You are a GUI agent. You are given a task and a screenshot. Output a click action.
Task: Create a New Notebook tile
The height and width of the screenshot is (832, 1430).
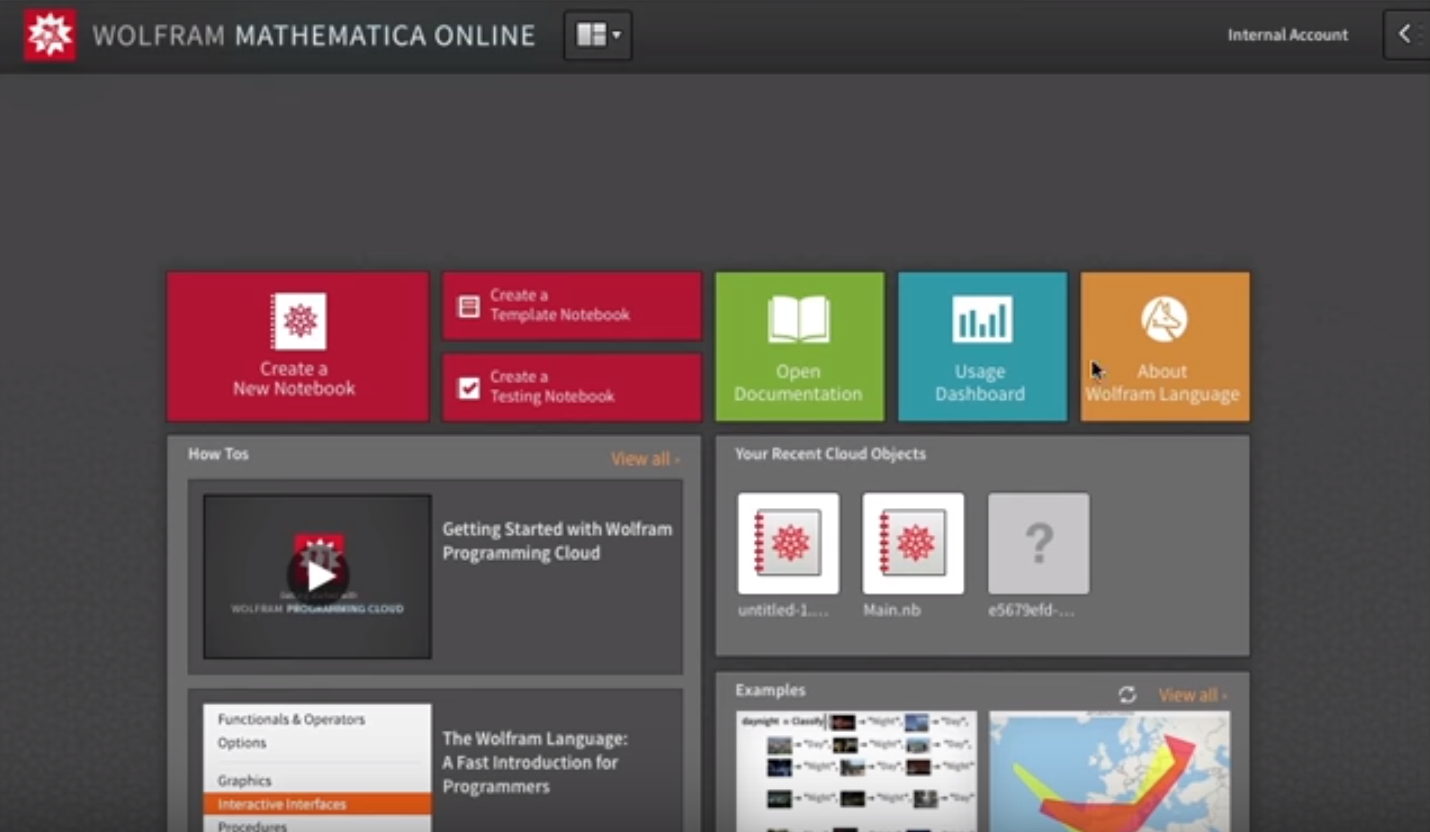coord(298,346)
